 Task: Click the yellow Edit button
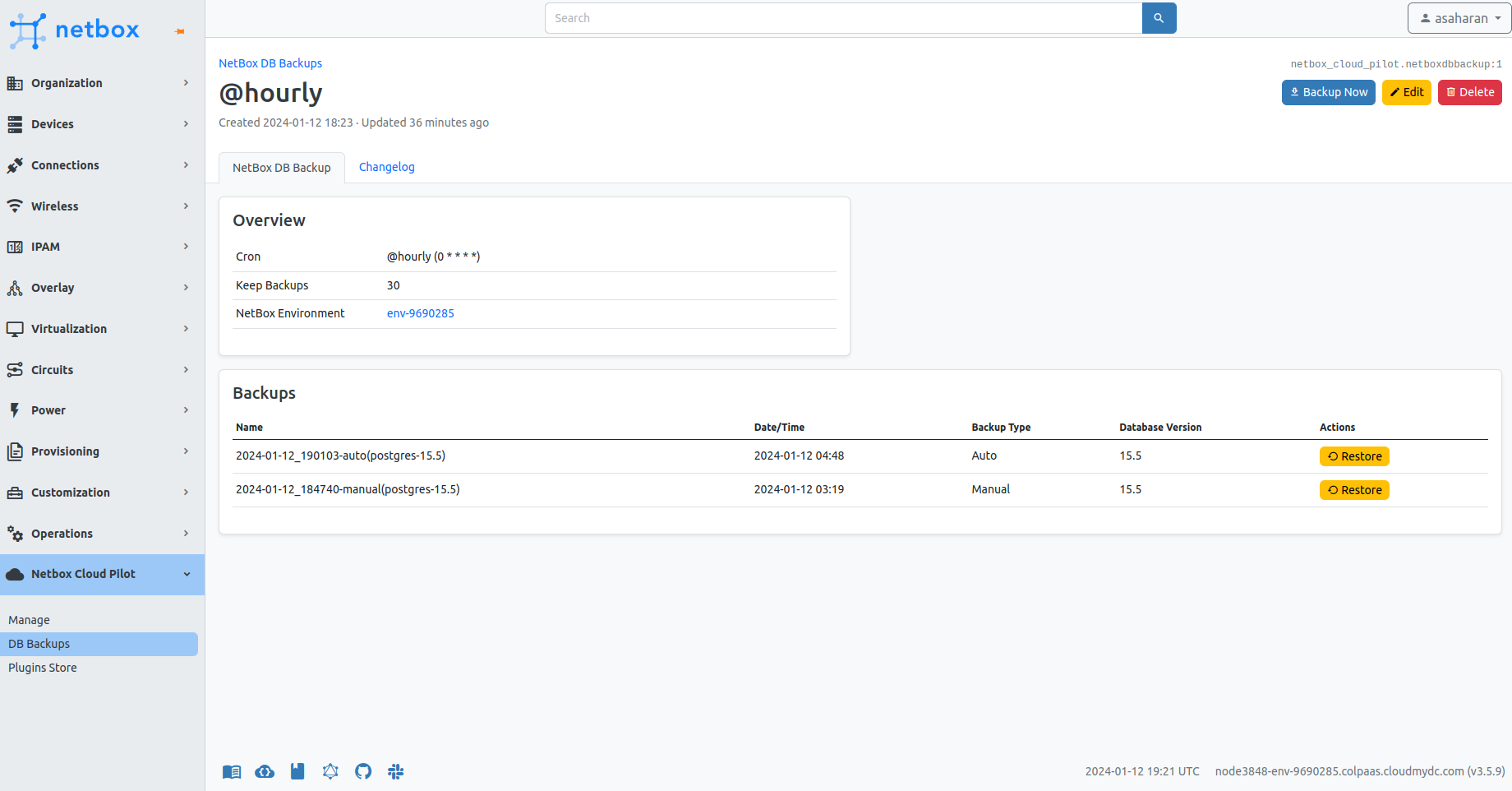tap(1407, 92)
